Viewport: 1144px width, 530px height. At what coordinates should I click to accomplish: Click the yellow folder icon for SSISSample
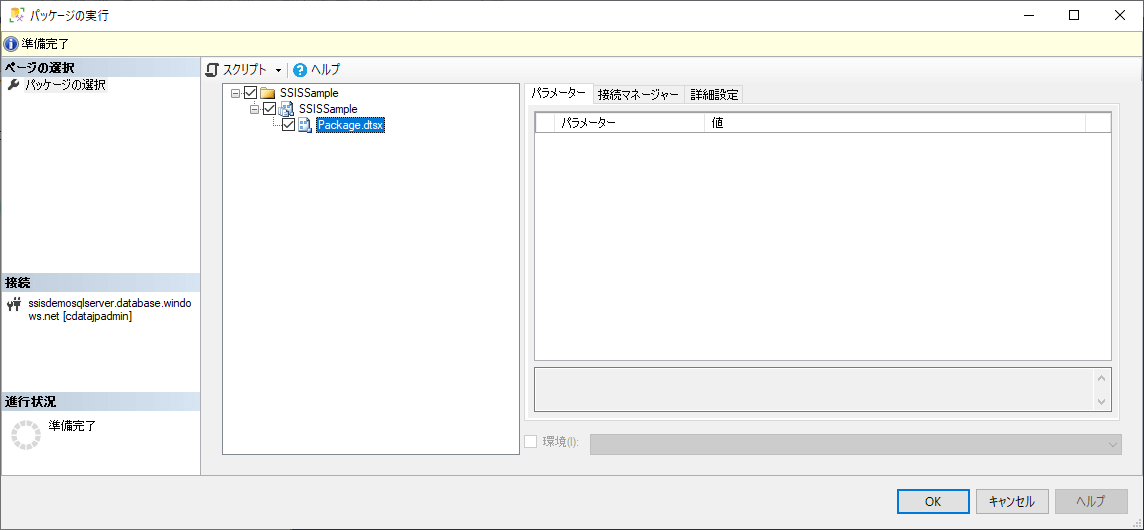[x=267, y=93]
